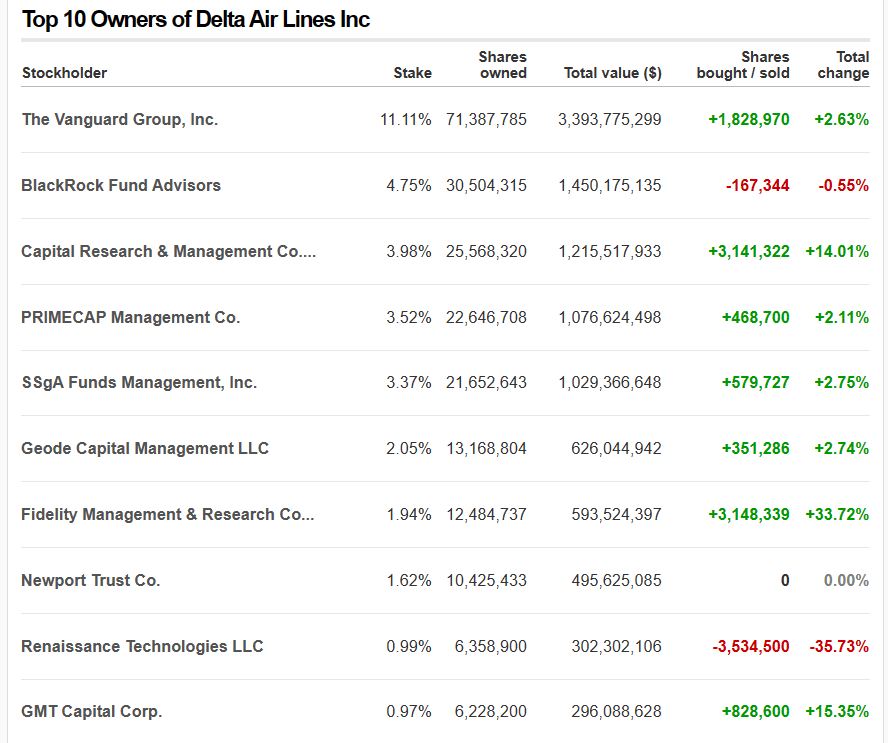Select shares sold value -3,534,500

pos(751,646)
